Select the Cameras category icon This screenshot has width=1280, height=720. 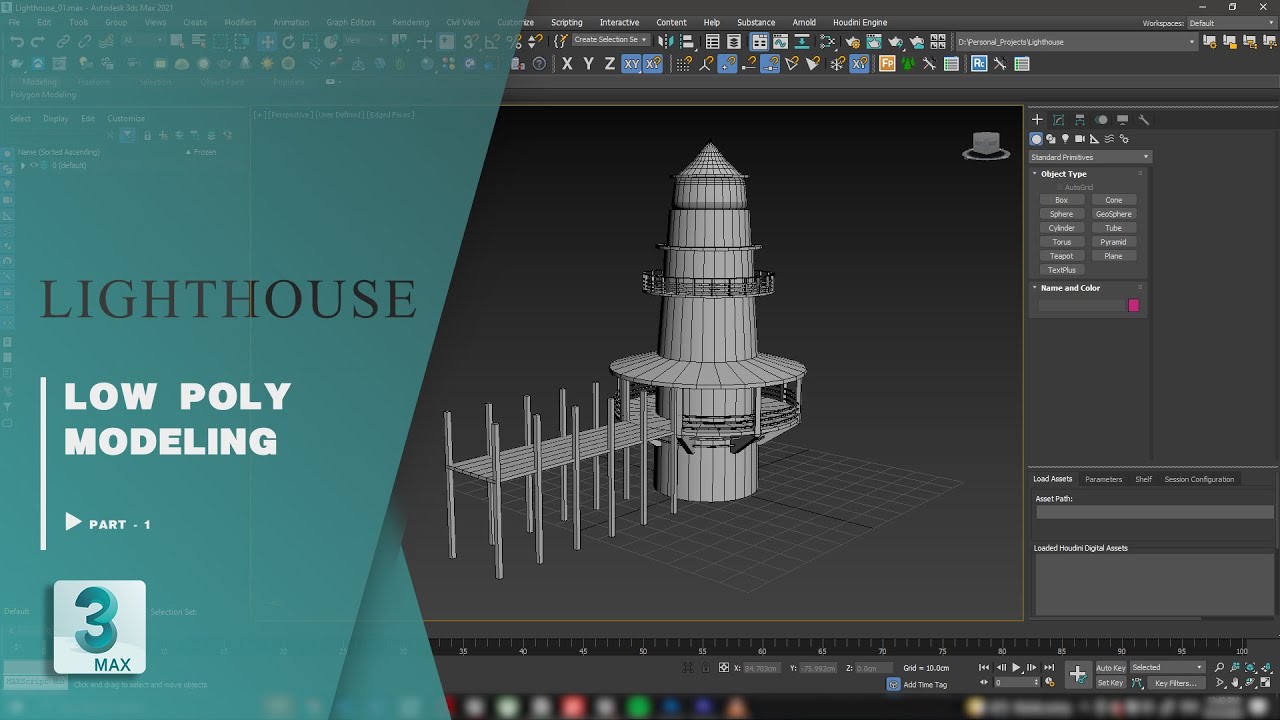tap(1080, 139)
